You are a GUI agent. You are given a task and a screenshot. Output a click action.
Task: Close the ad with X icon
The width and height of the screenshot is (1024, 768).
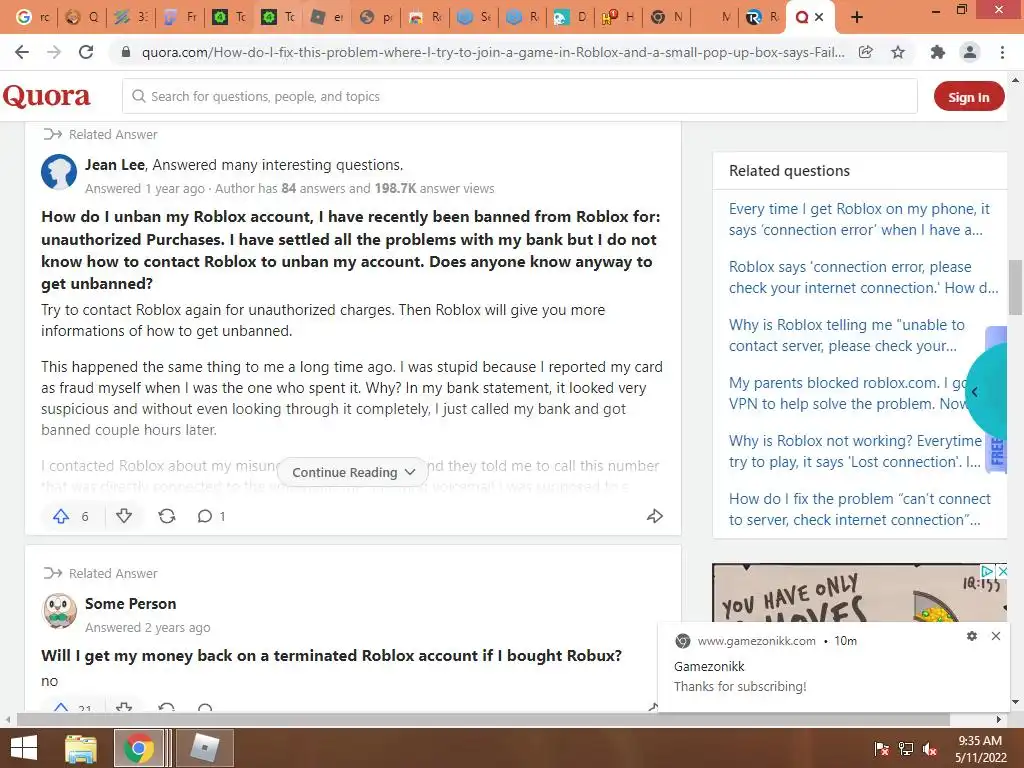[x=1002, y=571]
